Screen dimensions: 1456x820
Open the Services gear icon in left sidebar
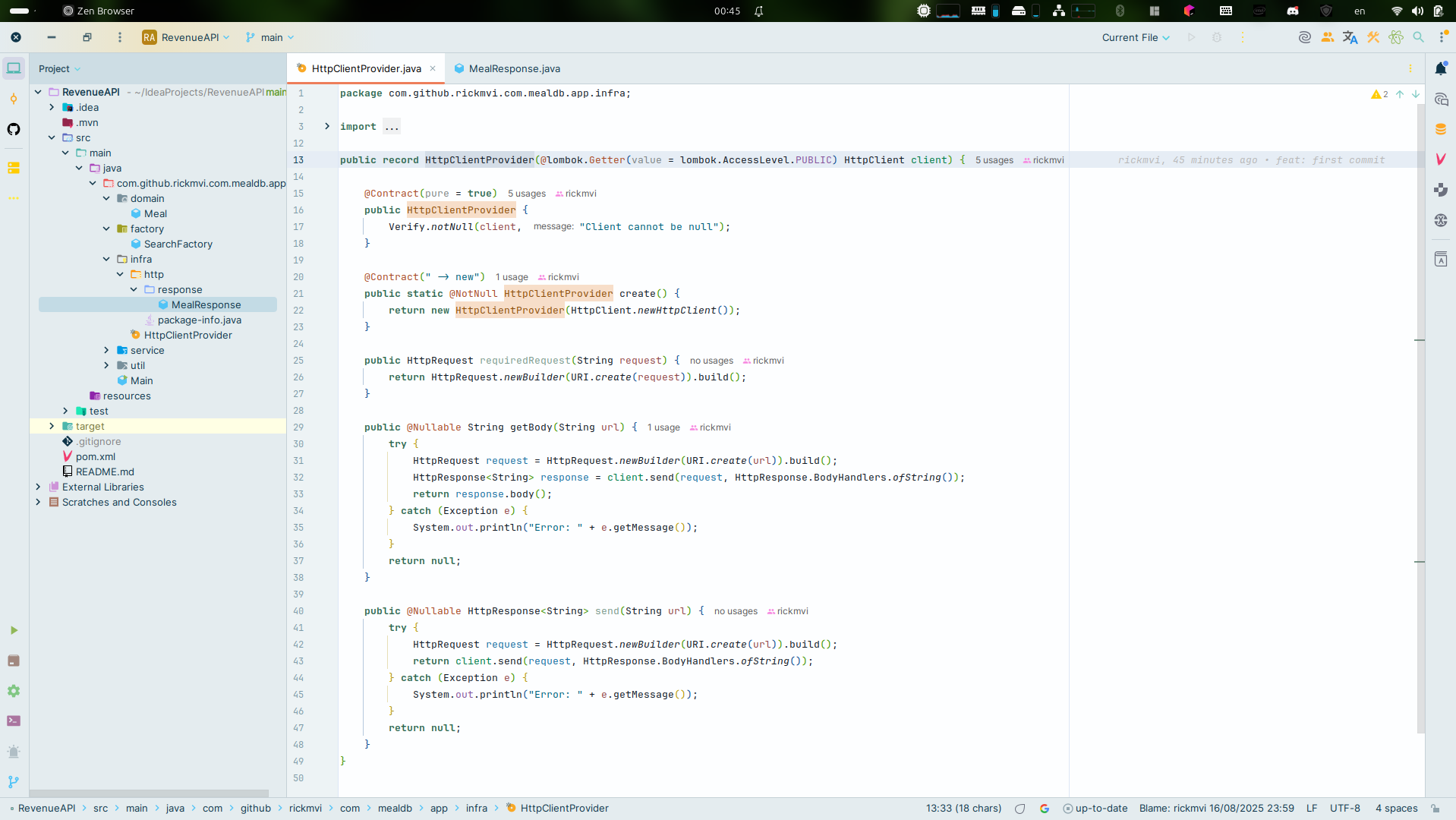pyautogui.click(x=14, y=691)
